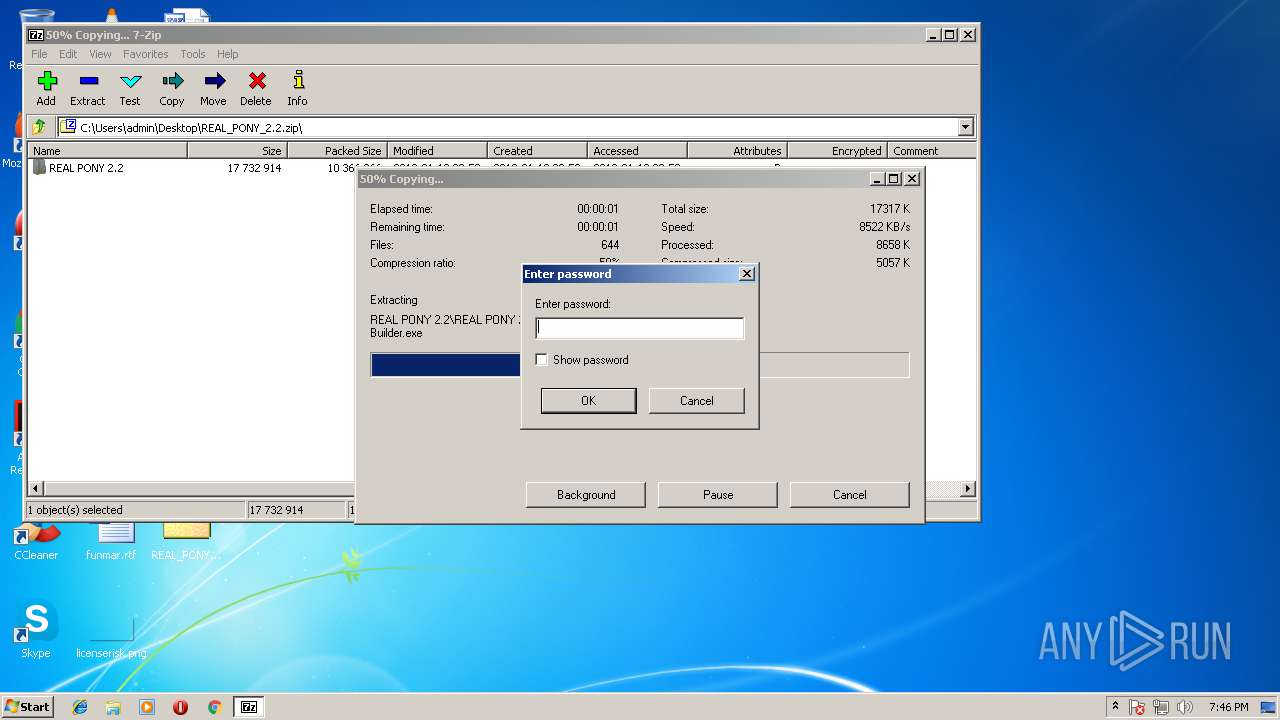Close the Copying progress window
This screenshot has height=720, width=1280.
tap(911, 179)
